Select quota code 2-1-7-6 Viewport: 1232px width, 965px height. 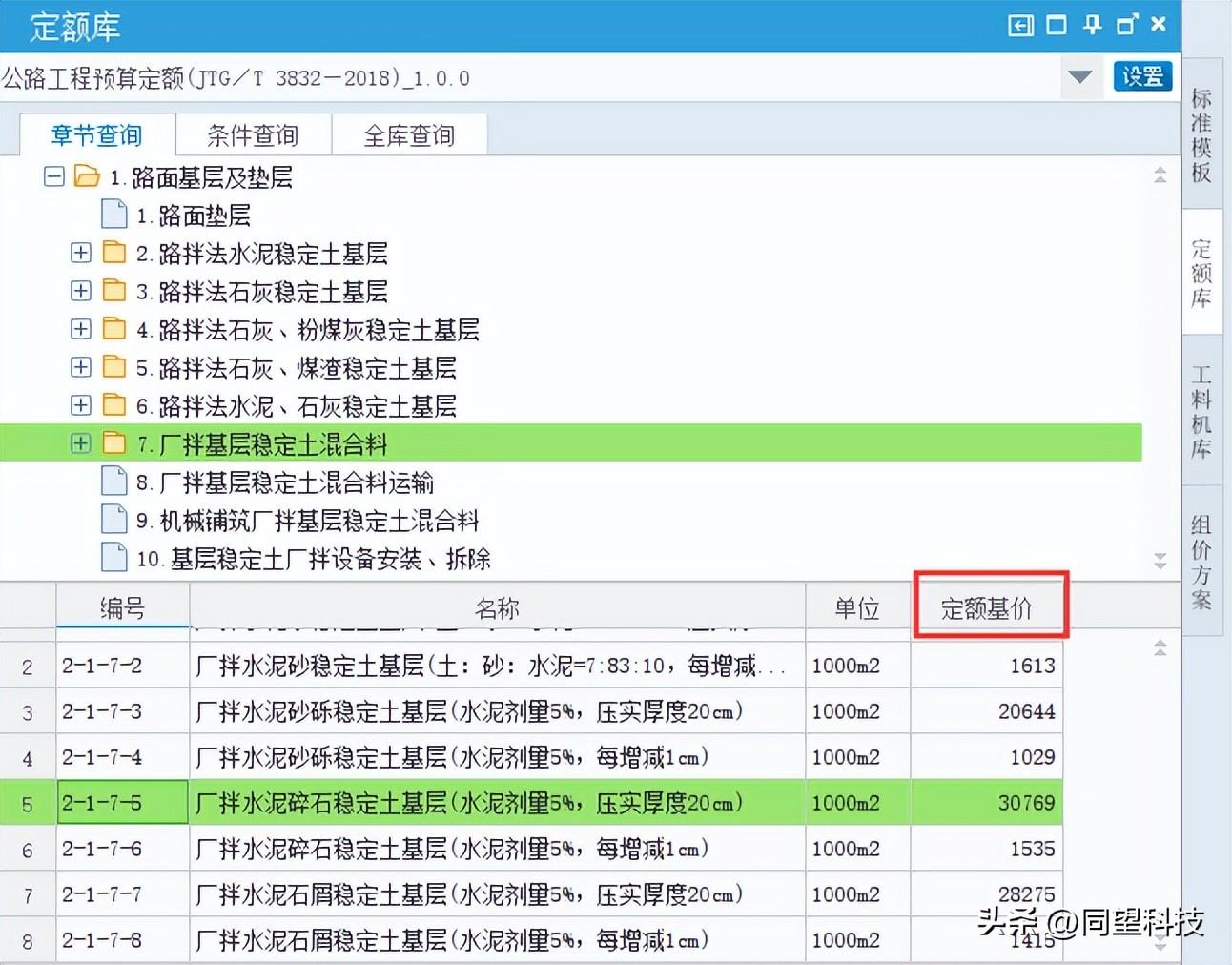click(123, 849)
